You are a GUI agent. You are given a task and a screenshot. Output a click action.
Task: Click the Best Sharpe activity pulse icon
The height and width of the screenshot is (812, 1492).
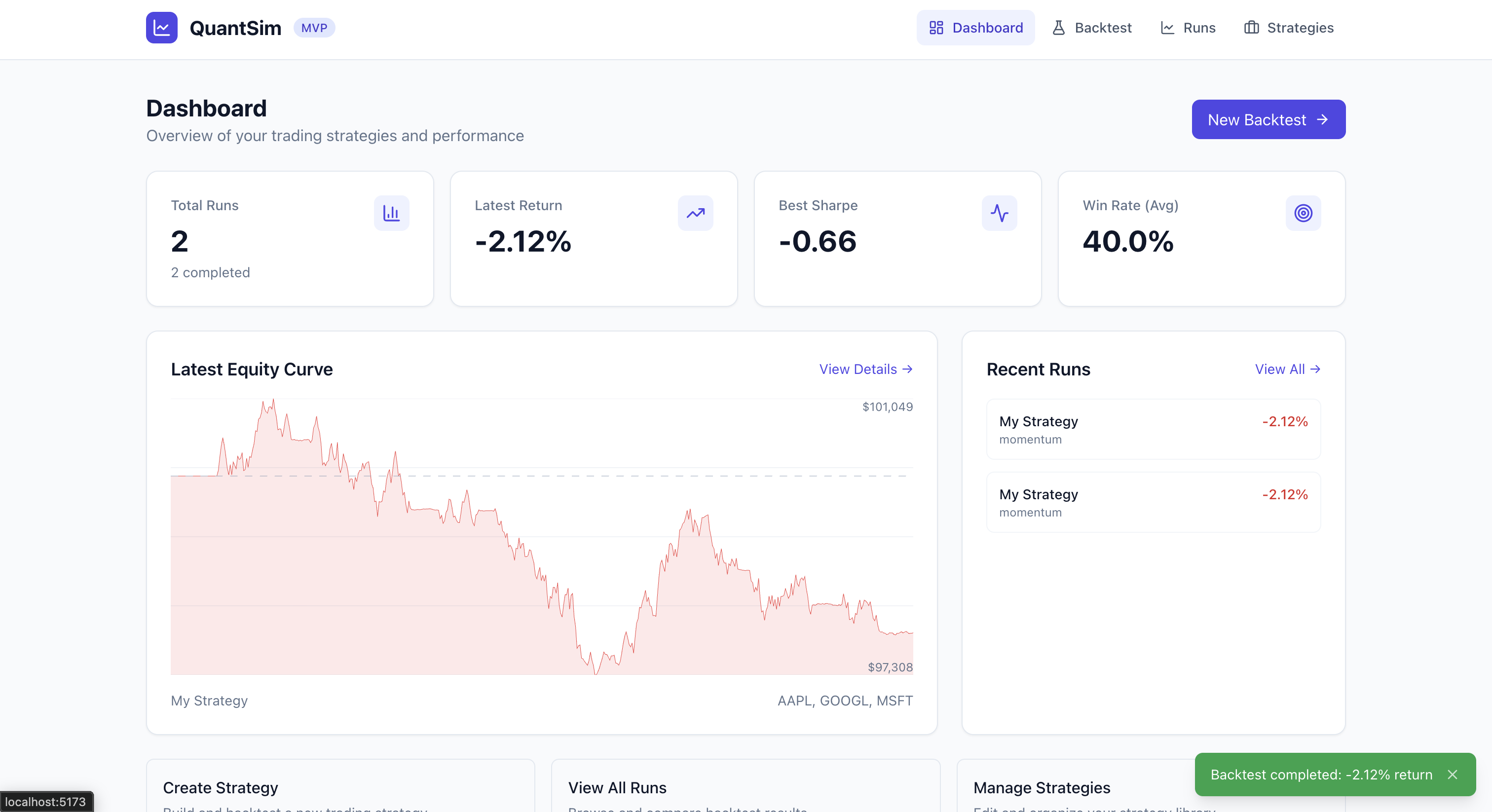pos(999,213)
